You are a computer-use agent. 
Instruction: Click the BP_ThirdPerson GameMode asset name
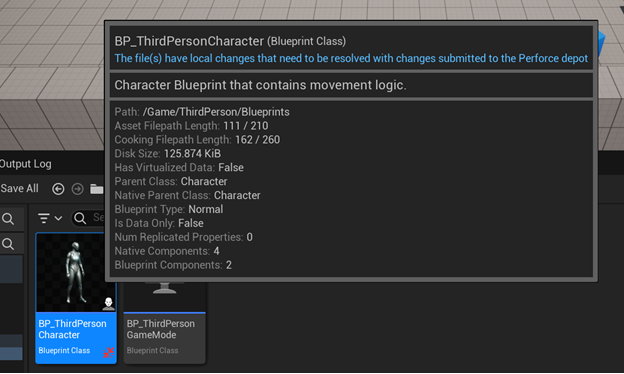click(x=161, y=329)
